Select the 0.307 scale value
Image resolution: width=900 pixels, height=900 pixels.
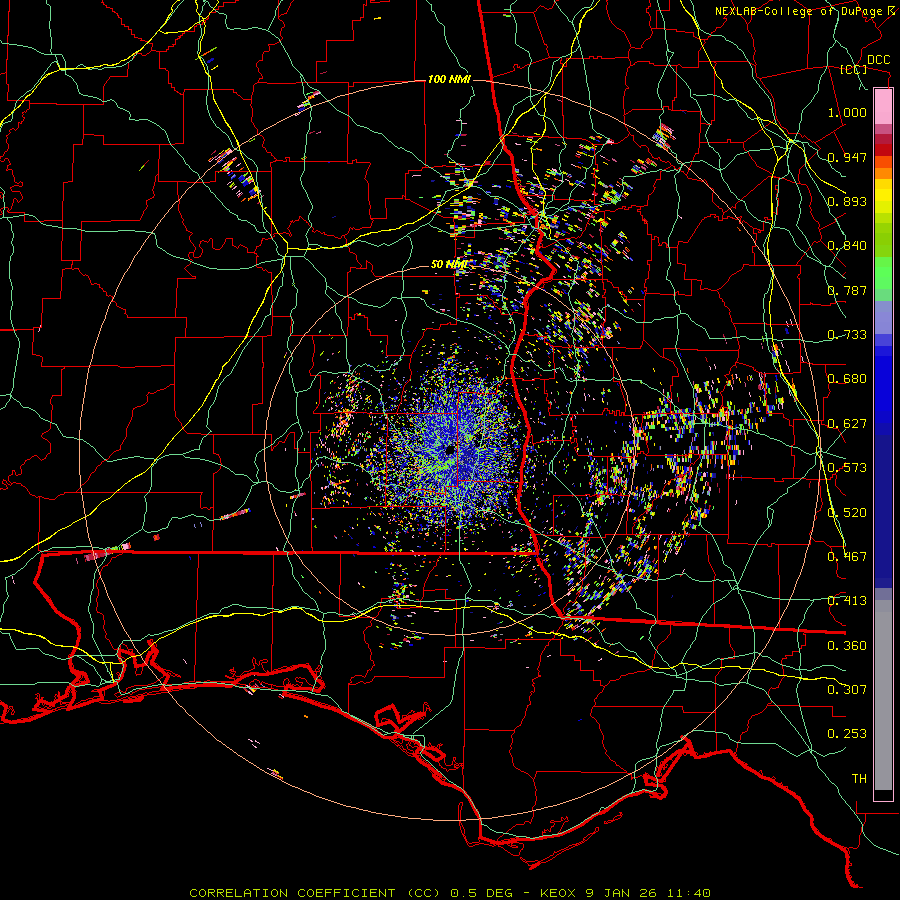click(847, 690)
